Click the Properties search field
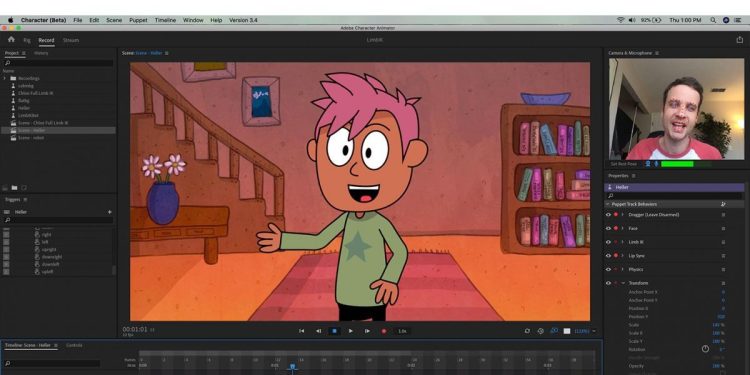 (674, 196)
